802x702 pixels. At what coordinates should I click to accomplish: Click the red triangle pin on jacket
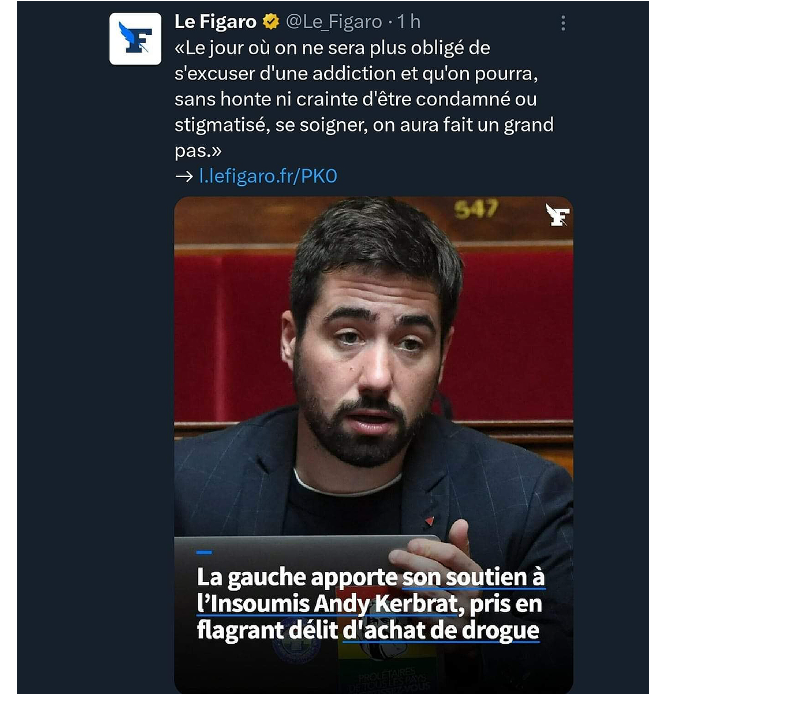tap(429, 521)
